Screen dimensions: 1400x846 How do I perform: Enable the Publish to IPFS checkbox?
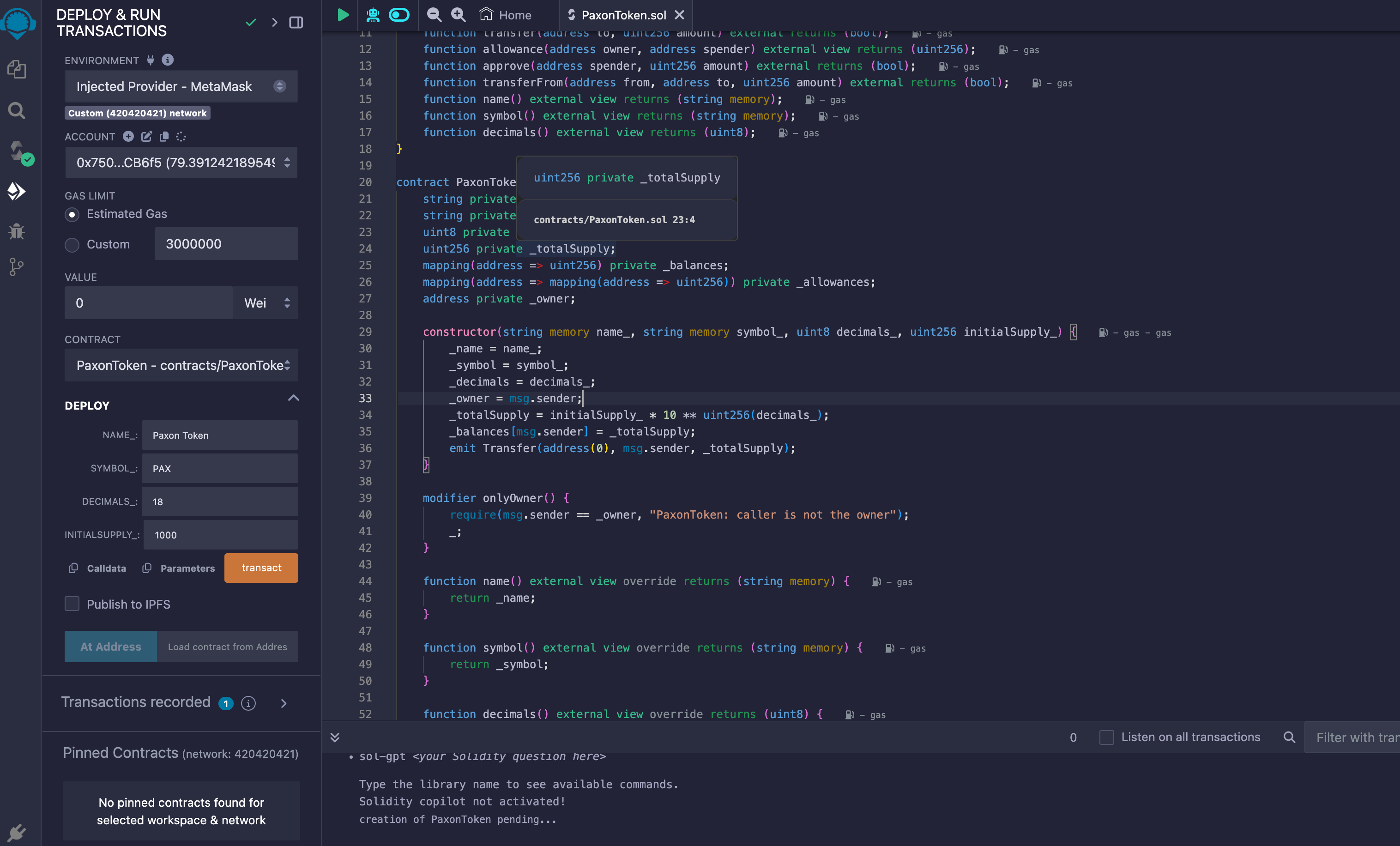(72, 604)
